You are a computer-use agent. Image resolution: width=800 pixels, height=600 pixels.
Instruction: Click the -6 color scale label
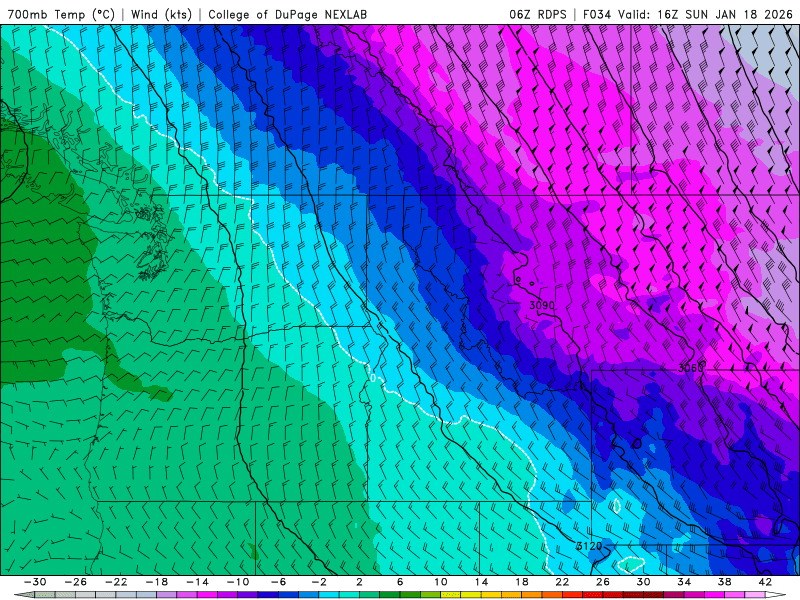278,582
